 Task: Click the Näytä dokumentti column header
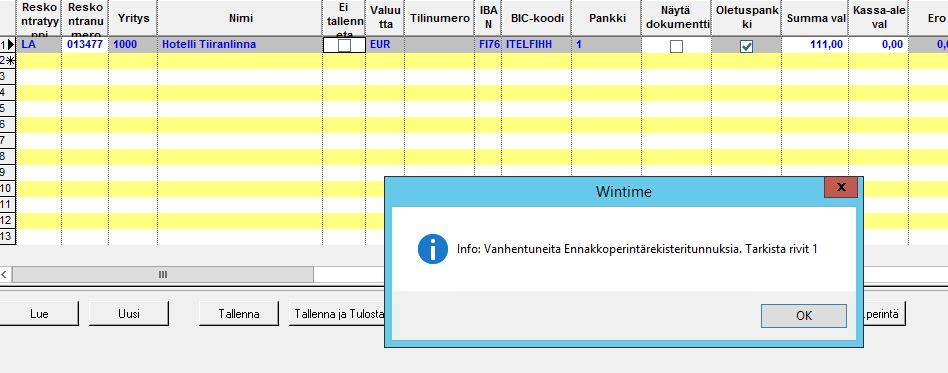pyautogui.click(x=677, y=18)
